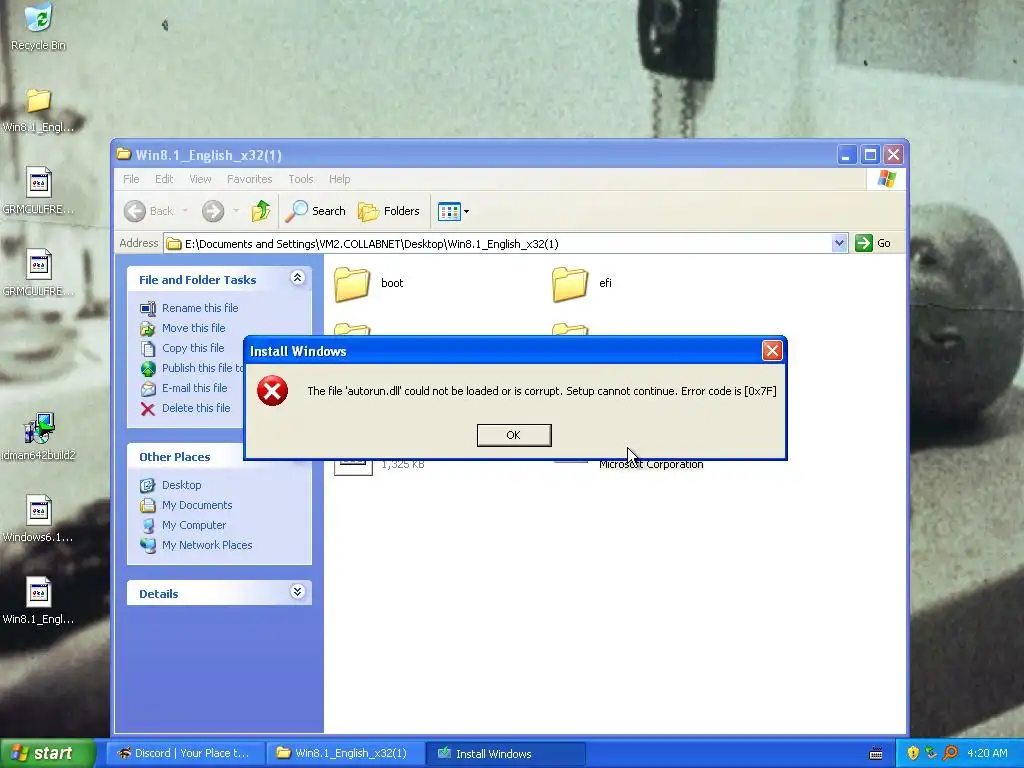Open the Tools menu
This screenshot has height=768, width=1024.
pos(301,179)
